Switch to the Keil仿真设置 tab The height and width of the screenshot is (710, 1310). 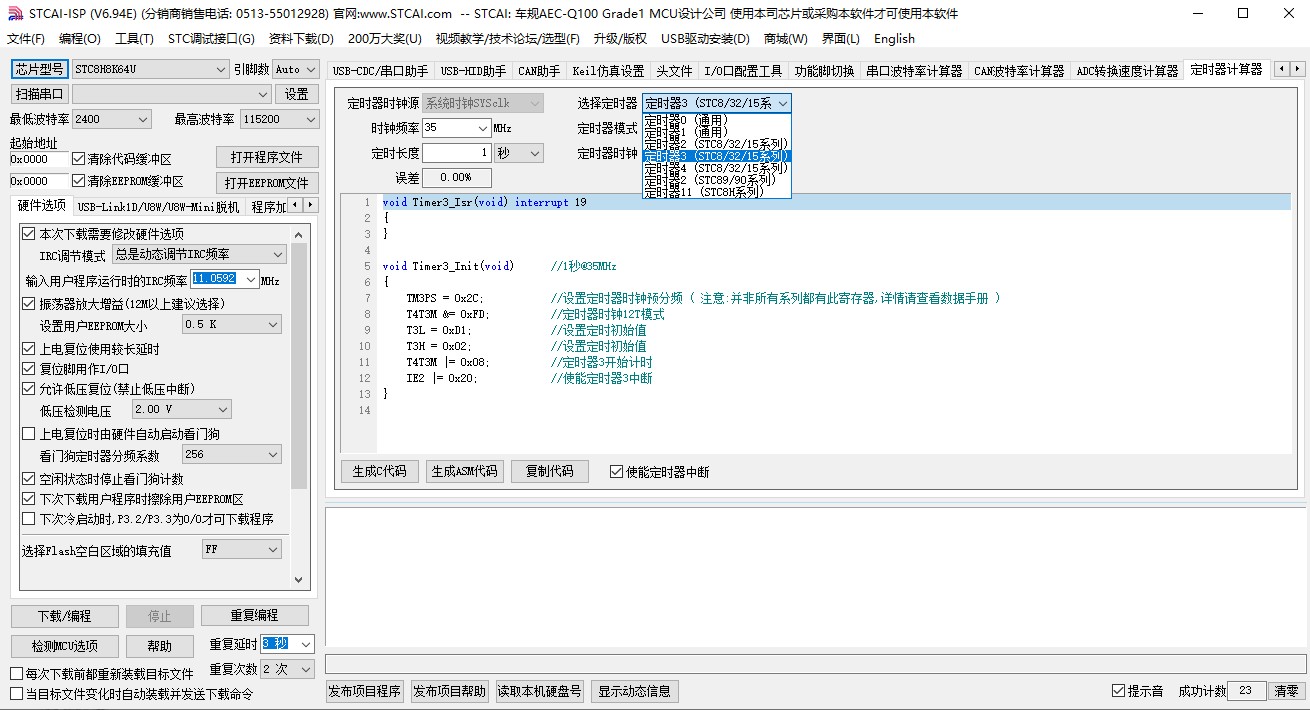(608, 71)
